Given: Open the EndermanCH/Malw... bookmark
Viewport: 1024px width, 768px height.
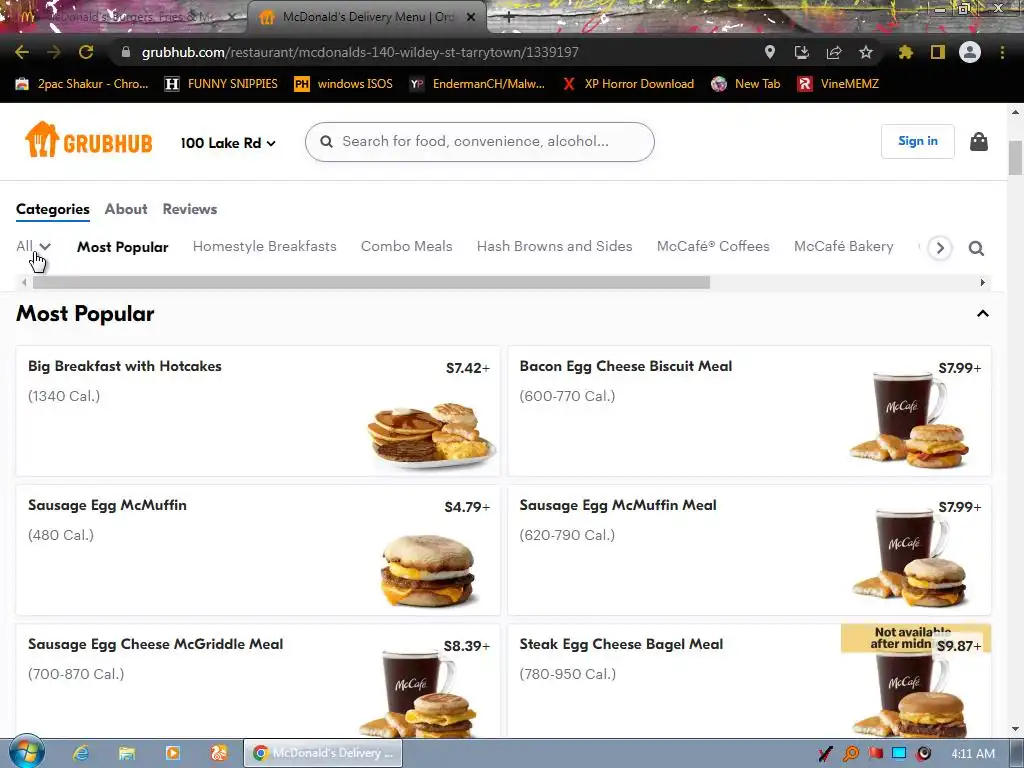Looking at the screenshot, I should (x=477, y=84).
